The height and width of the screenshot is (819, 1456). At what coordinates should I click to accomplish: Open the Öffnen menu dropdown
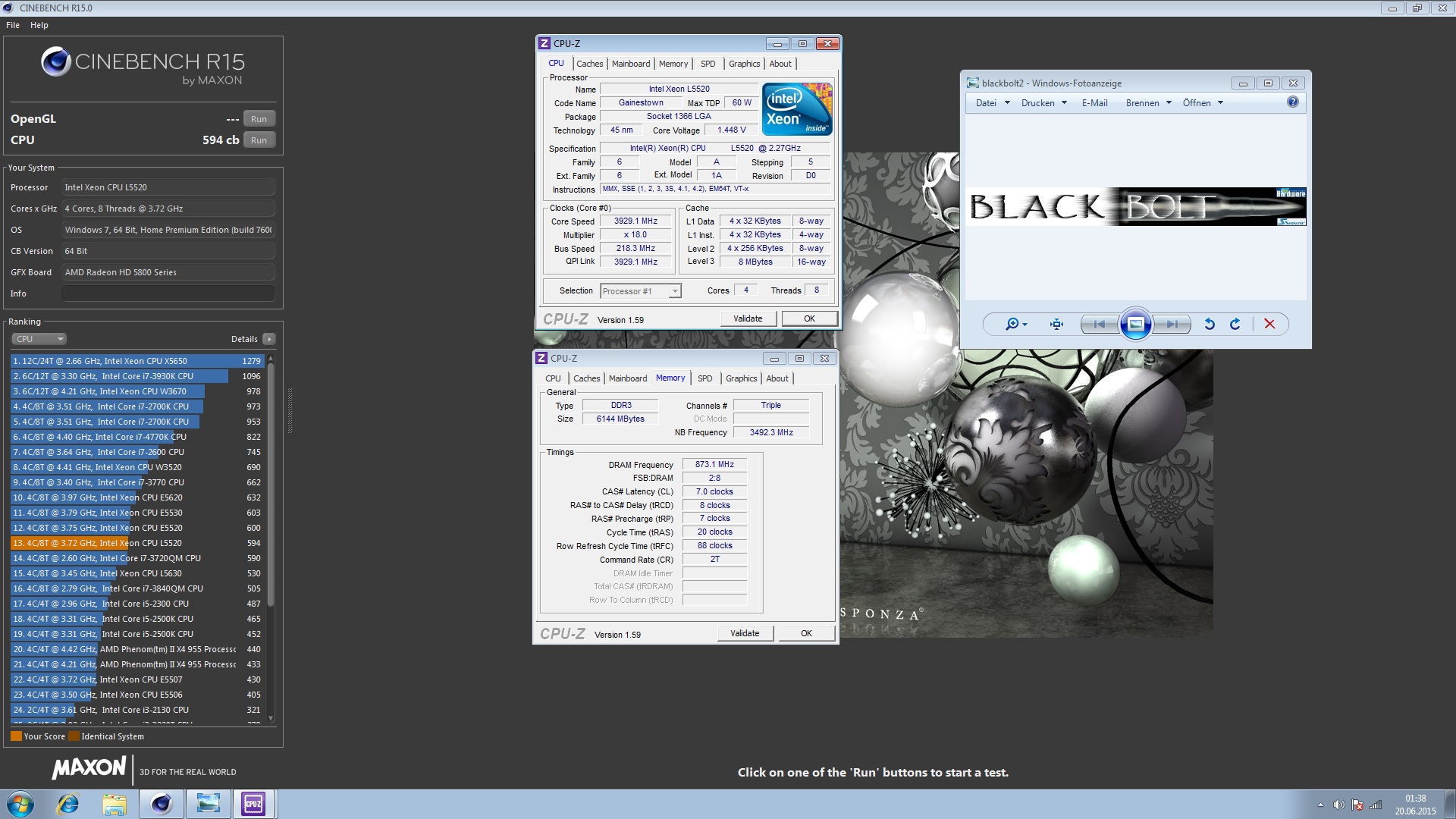(x=1203, y=103)
